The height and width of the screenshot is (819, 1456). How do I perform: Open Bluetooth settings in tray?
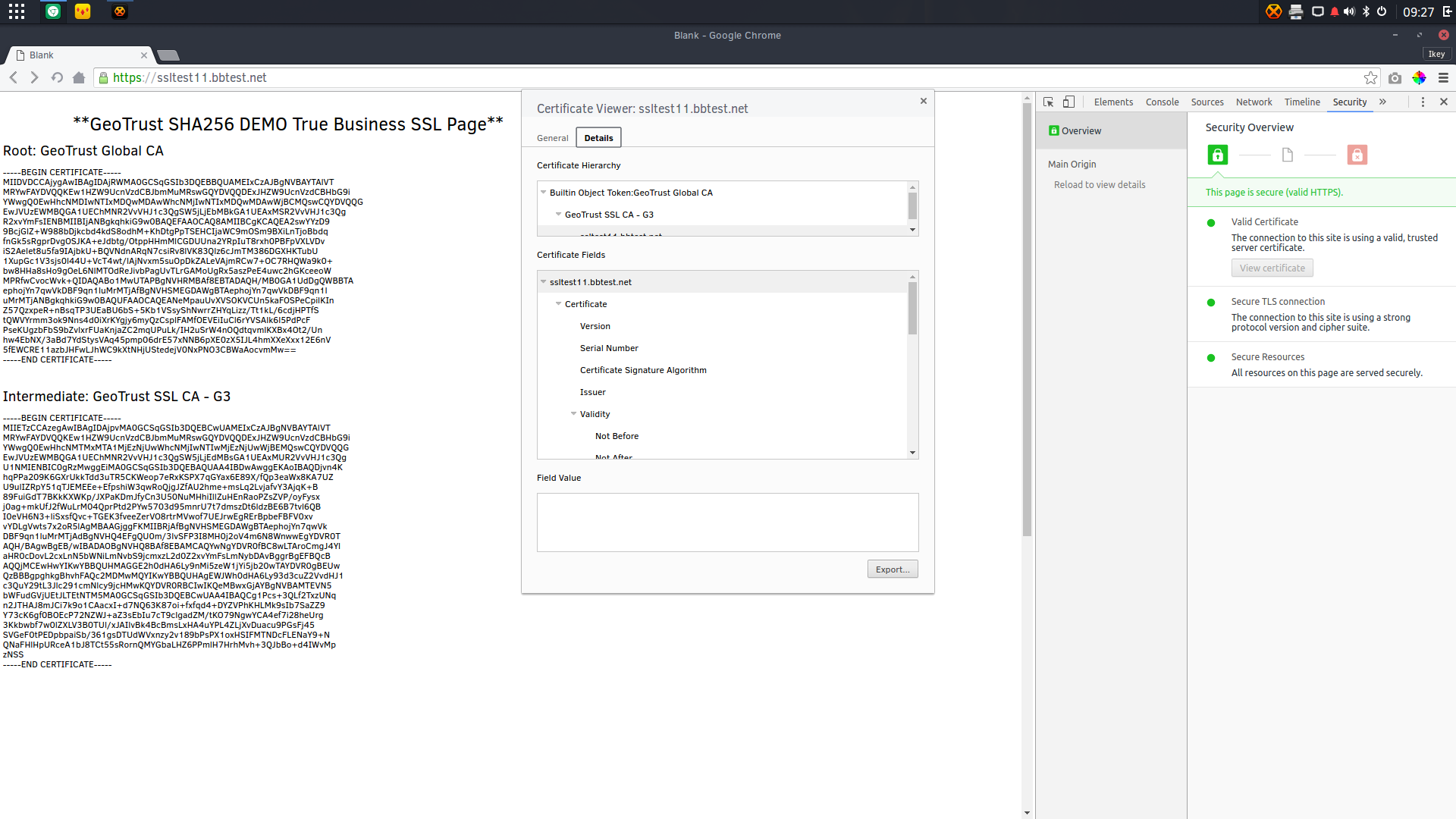coord(1367,11)
